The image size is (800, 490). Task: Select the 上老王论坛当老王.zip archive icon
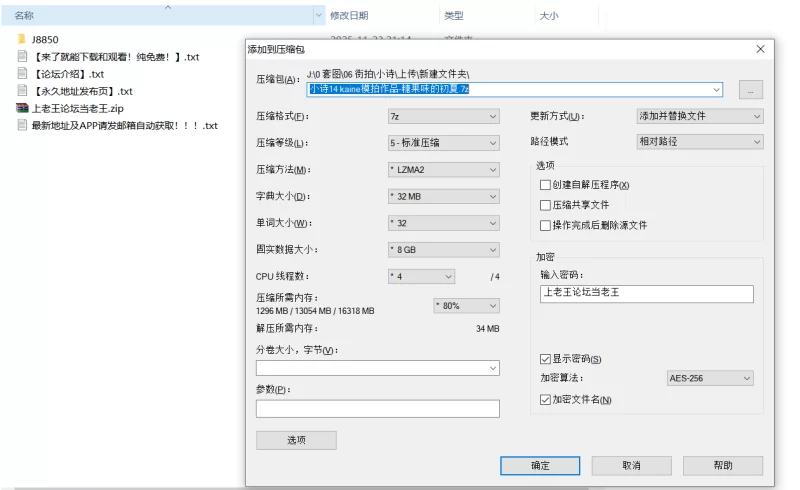(x=21, y=108)
